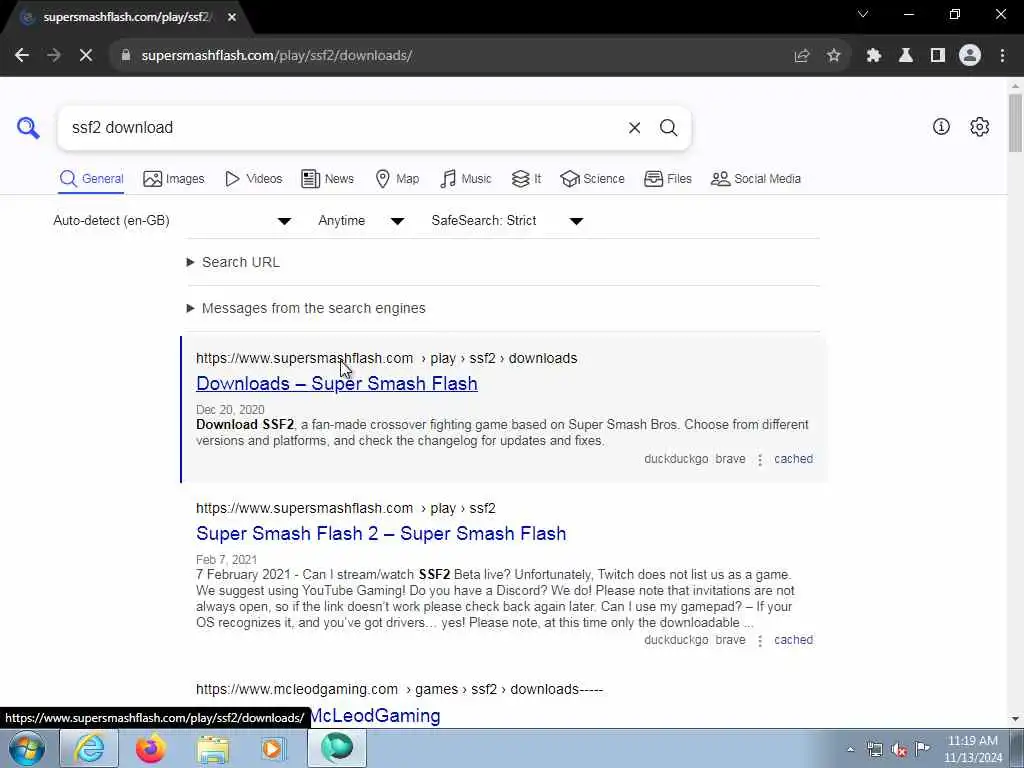The width and height of the screenshot is (1024, 768).
Task: Clear the search box with the X
Action: (635, 128)
